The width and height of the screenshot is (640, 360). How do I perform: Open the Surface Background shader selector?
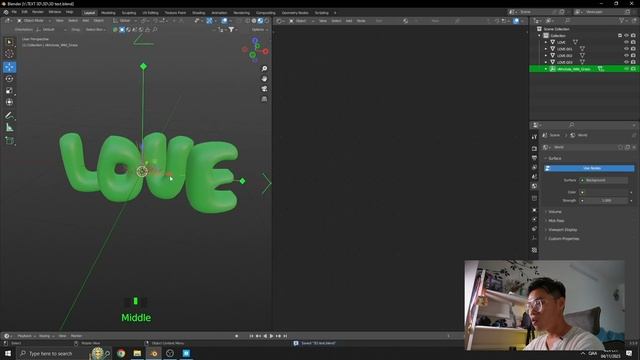[604, 180]
